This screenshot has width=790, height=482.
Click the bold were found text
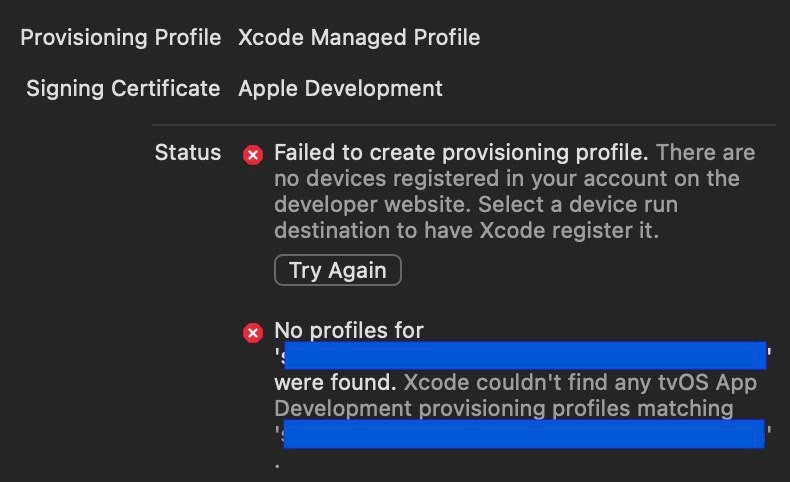(335, 383)
